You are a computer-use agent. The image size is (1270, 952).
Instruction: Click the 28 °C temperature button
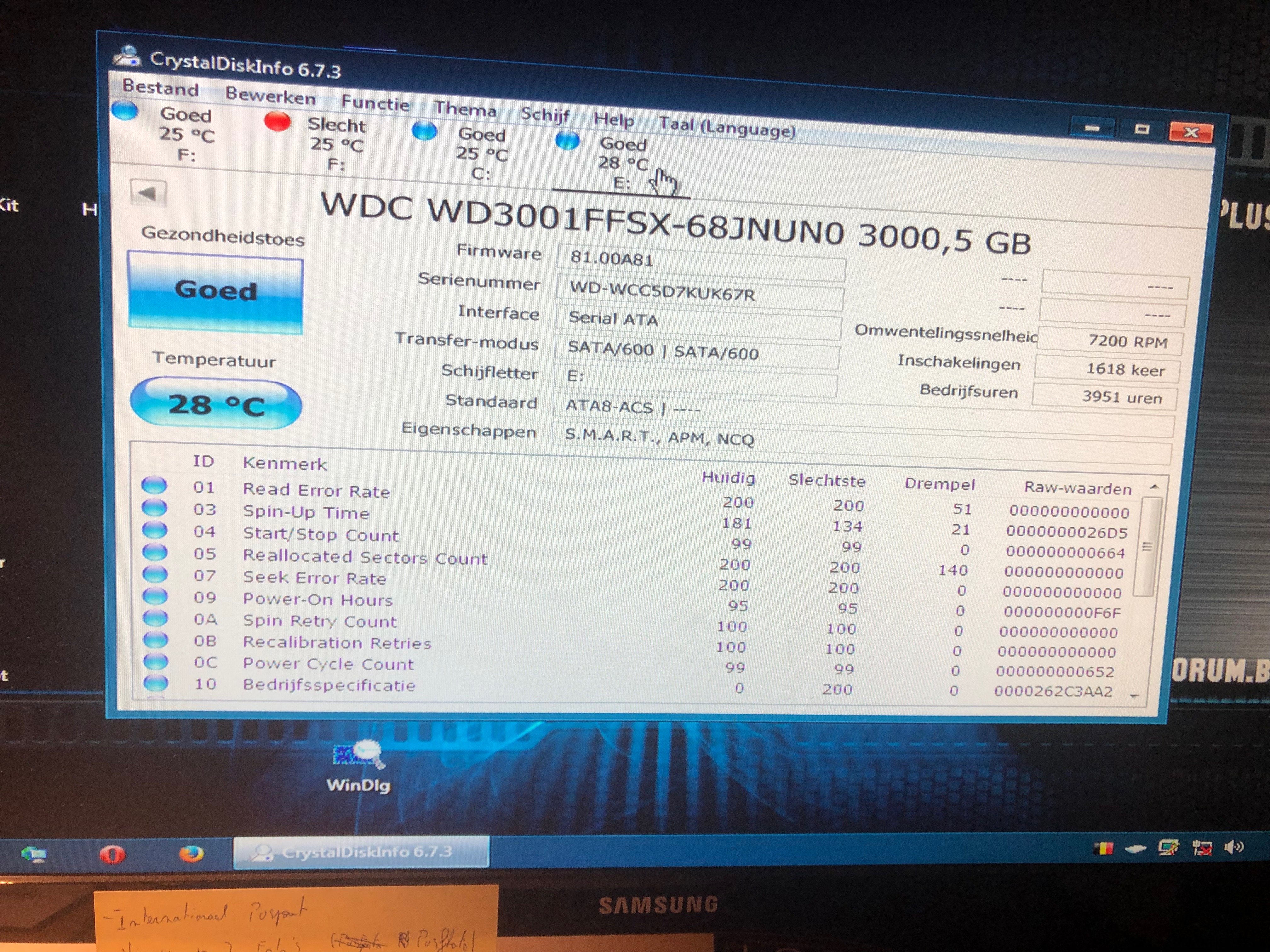(216, 404)
